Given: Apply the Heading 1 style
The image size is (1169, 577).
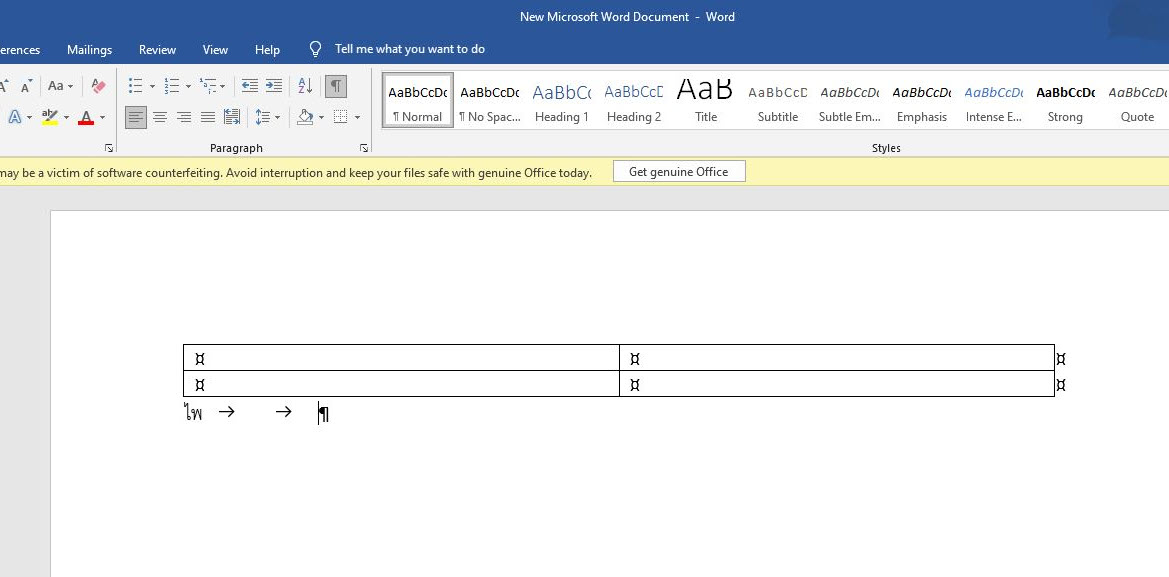Looking at the screenshot, I should [x=561, y=103].
